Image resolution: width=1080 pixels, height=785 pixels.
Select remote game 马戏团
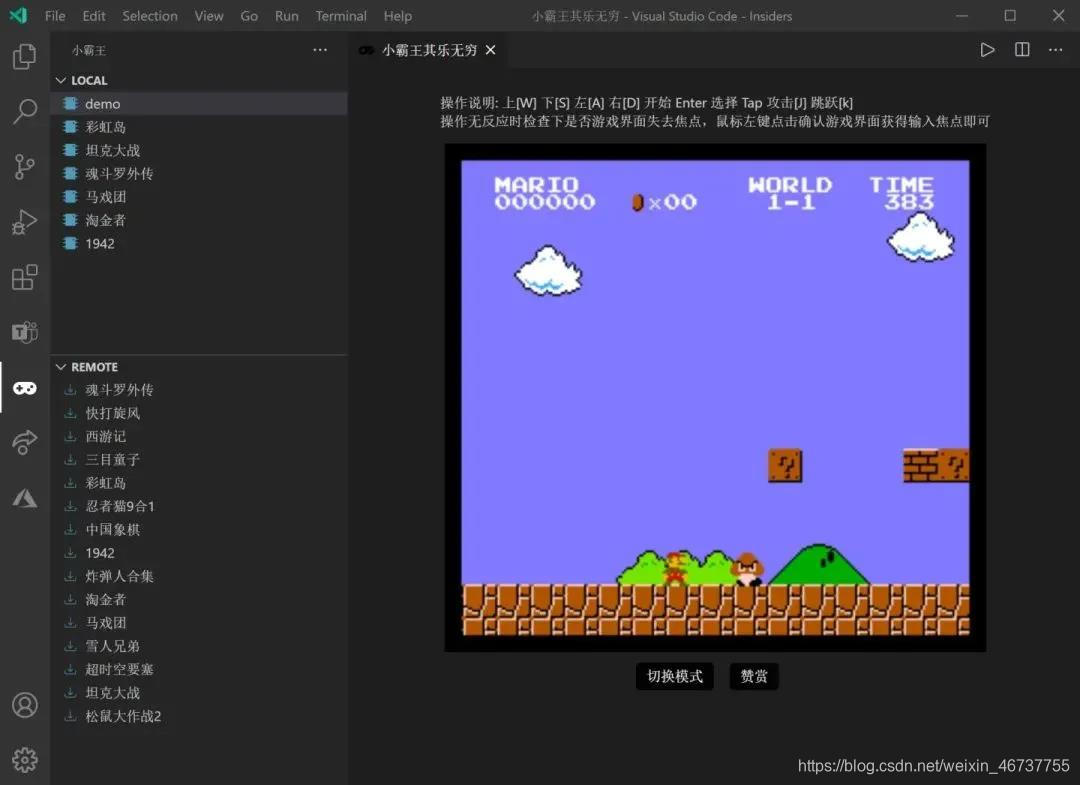coord(199,623)
